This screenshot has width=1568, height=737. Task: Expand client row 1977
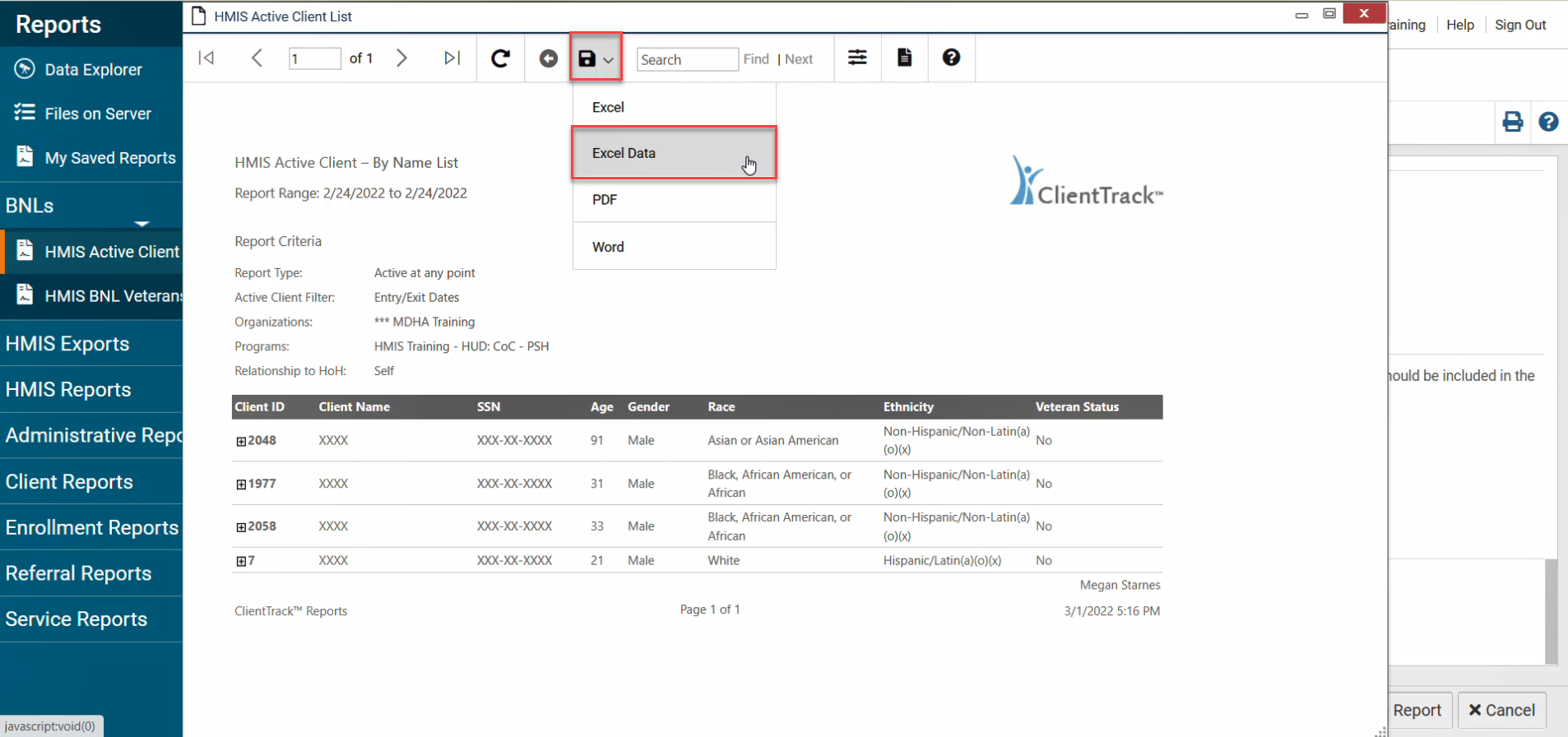tap(241, 484)
